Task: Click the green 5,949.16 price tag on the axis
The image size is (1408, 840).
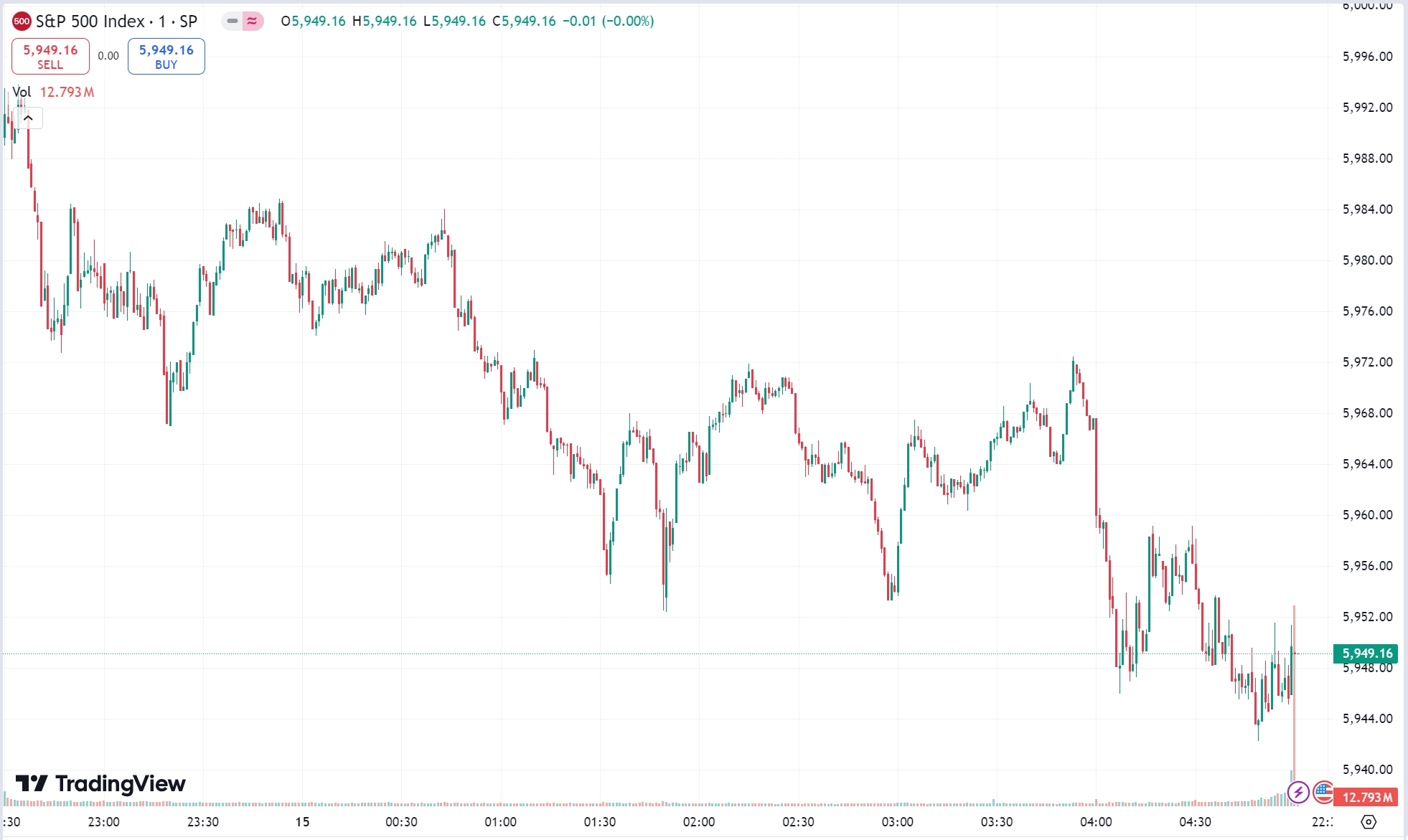Action: pos(1367,653)
